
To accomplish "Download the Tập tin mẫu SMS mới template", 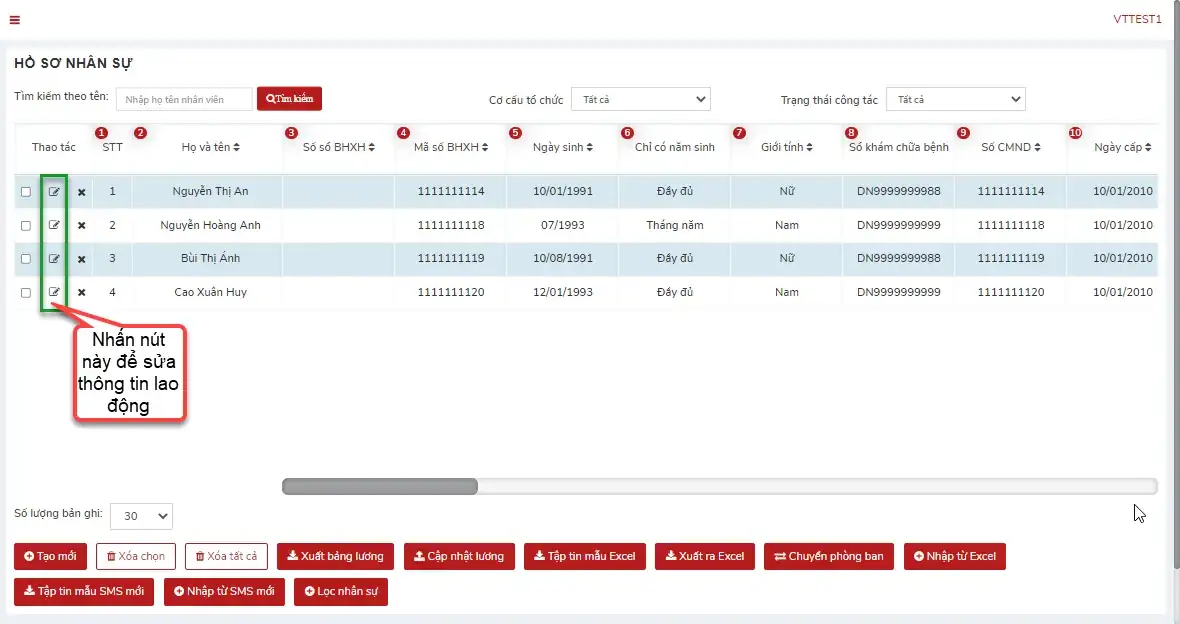I will pyautogui.click(x=84, y=592).
